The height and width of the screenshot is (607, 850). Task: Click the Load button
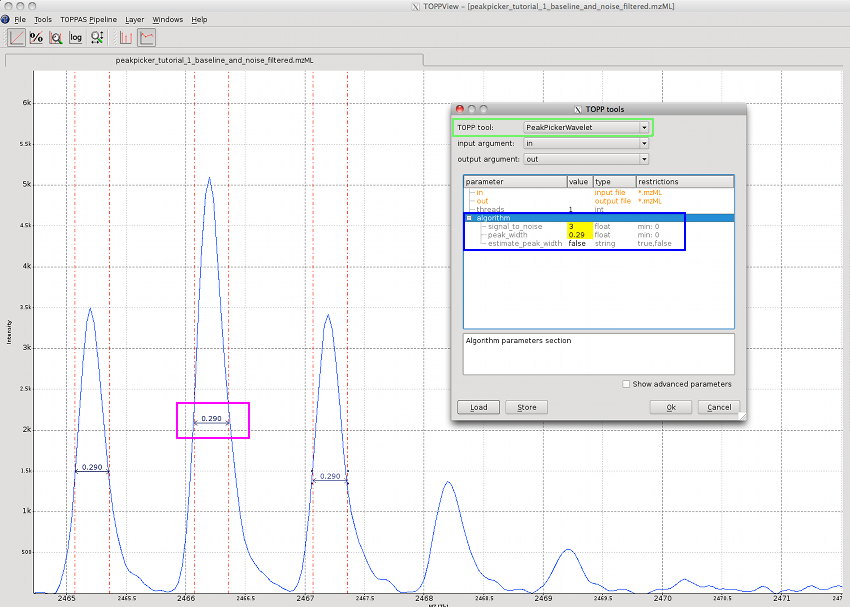pos(478,407)
